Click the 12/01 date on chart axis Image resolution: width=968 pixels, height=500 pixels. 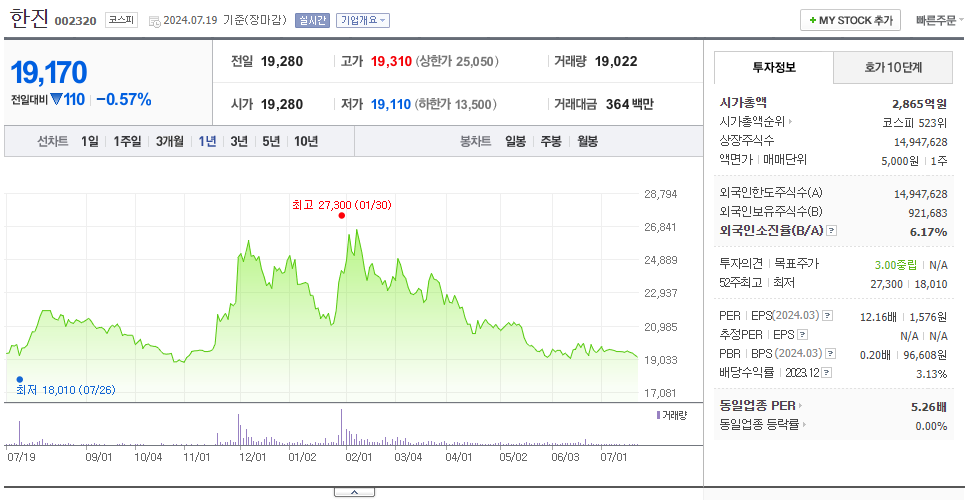coord(252,457)
